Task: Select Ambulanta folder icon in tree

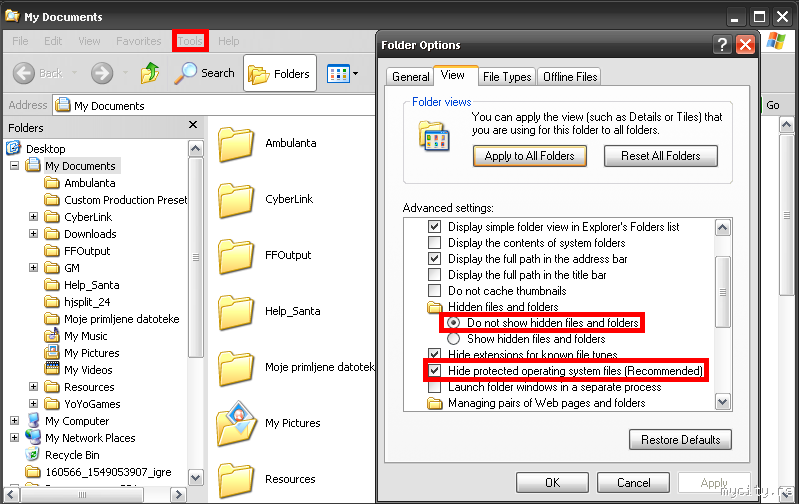Action: [x=51, y=183]
